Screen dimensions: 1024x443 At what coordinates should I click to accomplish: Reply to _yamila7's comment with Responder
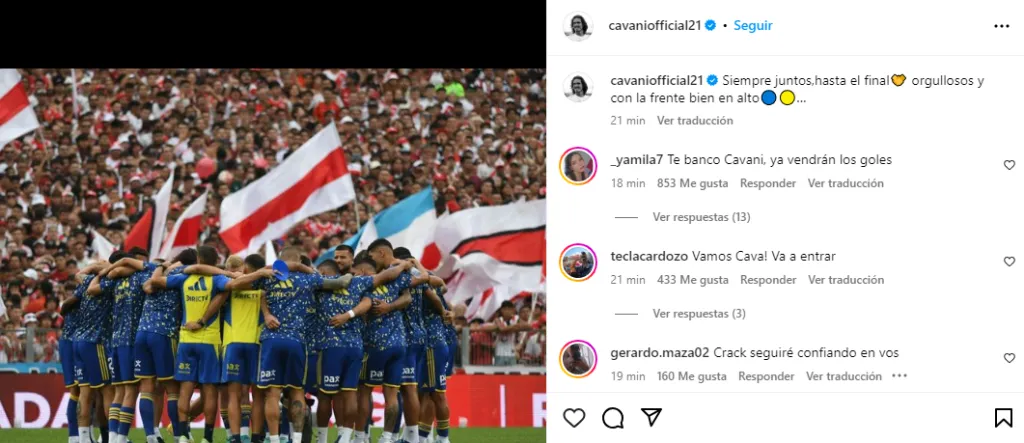[768, 184]
